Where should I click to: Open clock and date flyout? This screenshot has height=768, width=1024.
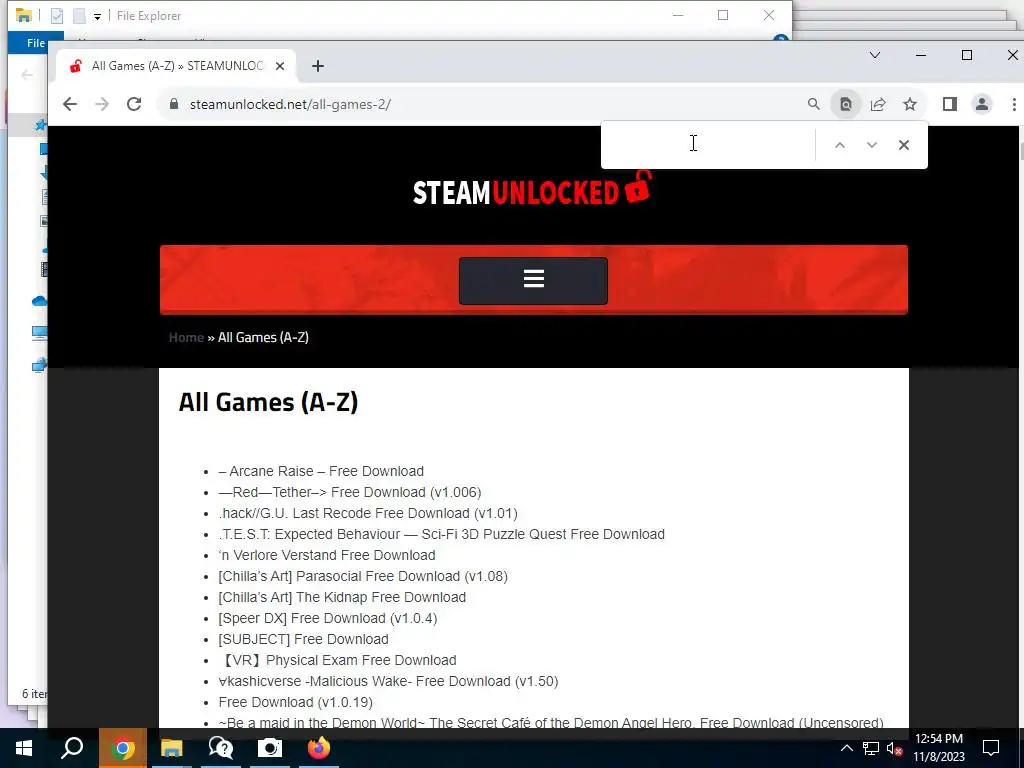(x=938, y=748)
